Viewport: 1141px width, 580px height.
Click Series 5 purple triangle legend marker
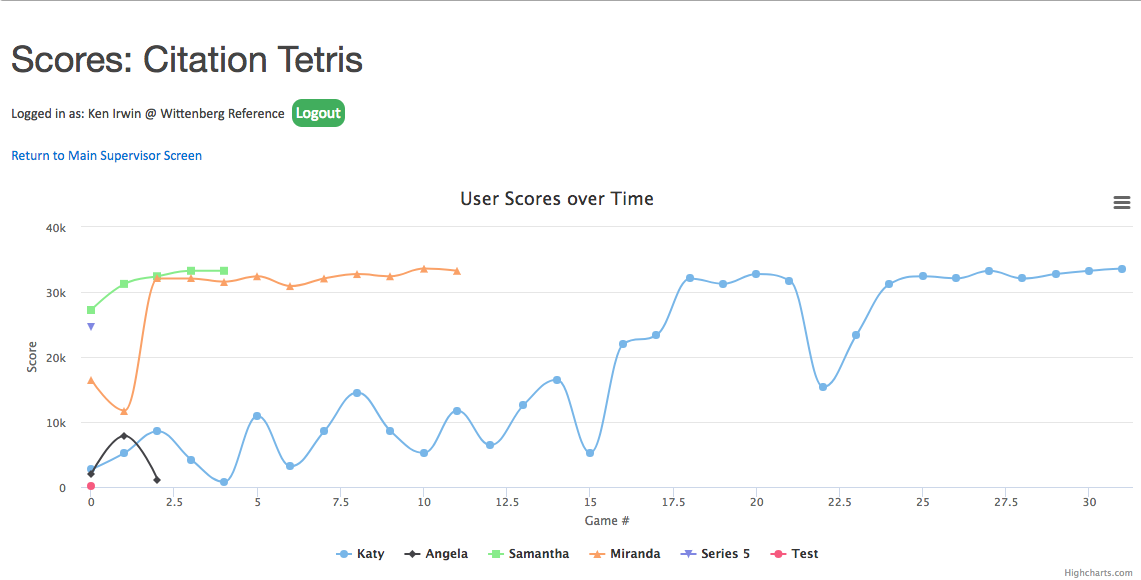(688, 554)
